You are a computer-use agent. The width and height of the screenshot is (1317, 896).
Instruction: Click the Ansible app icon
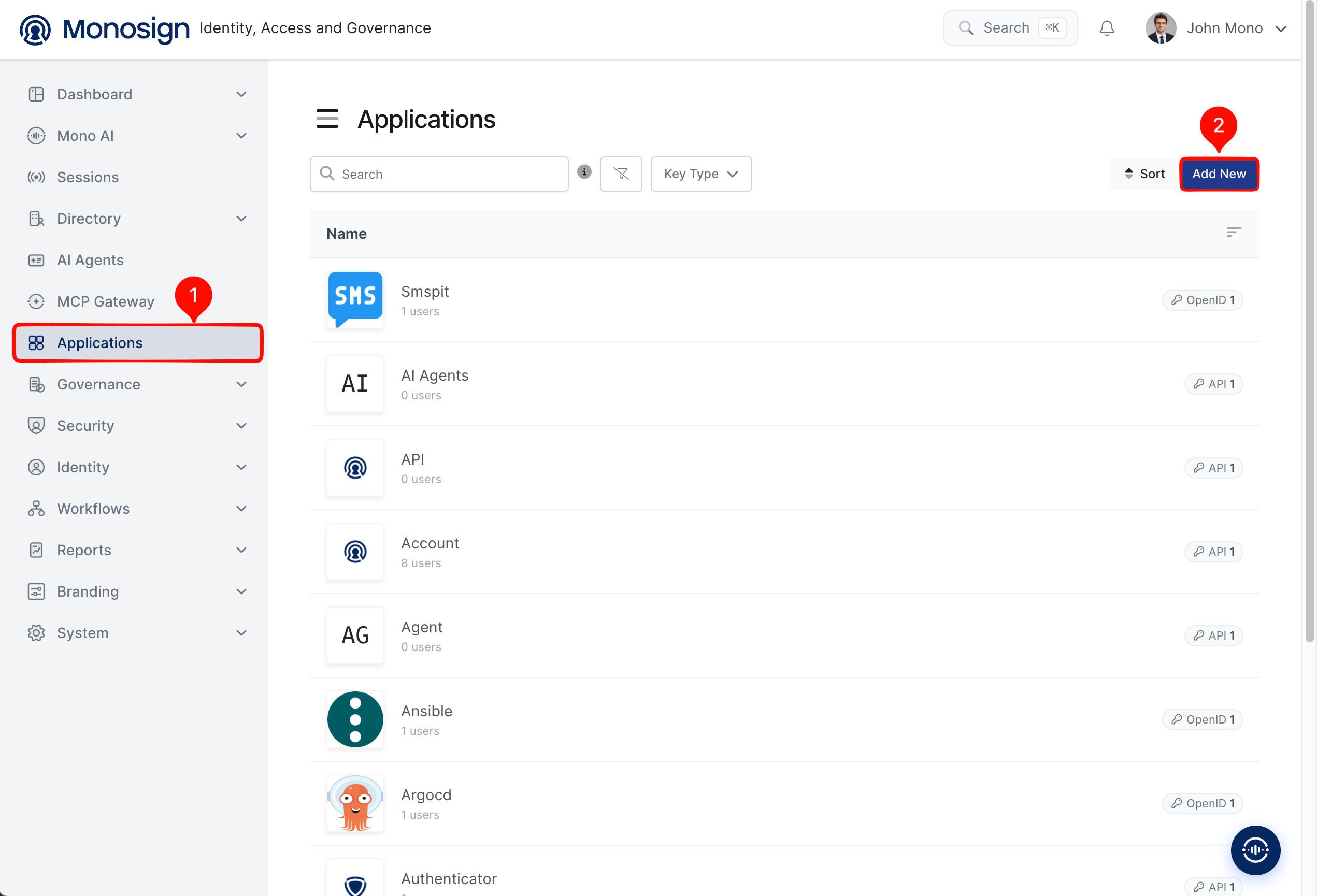(355, 719)
